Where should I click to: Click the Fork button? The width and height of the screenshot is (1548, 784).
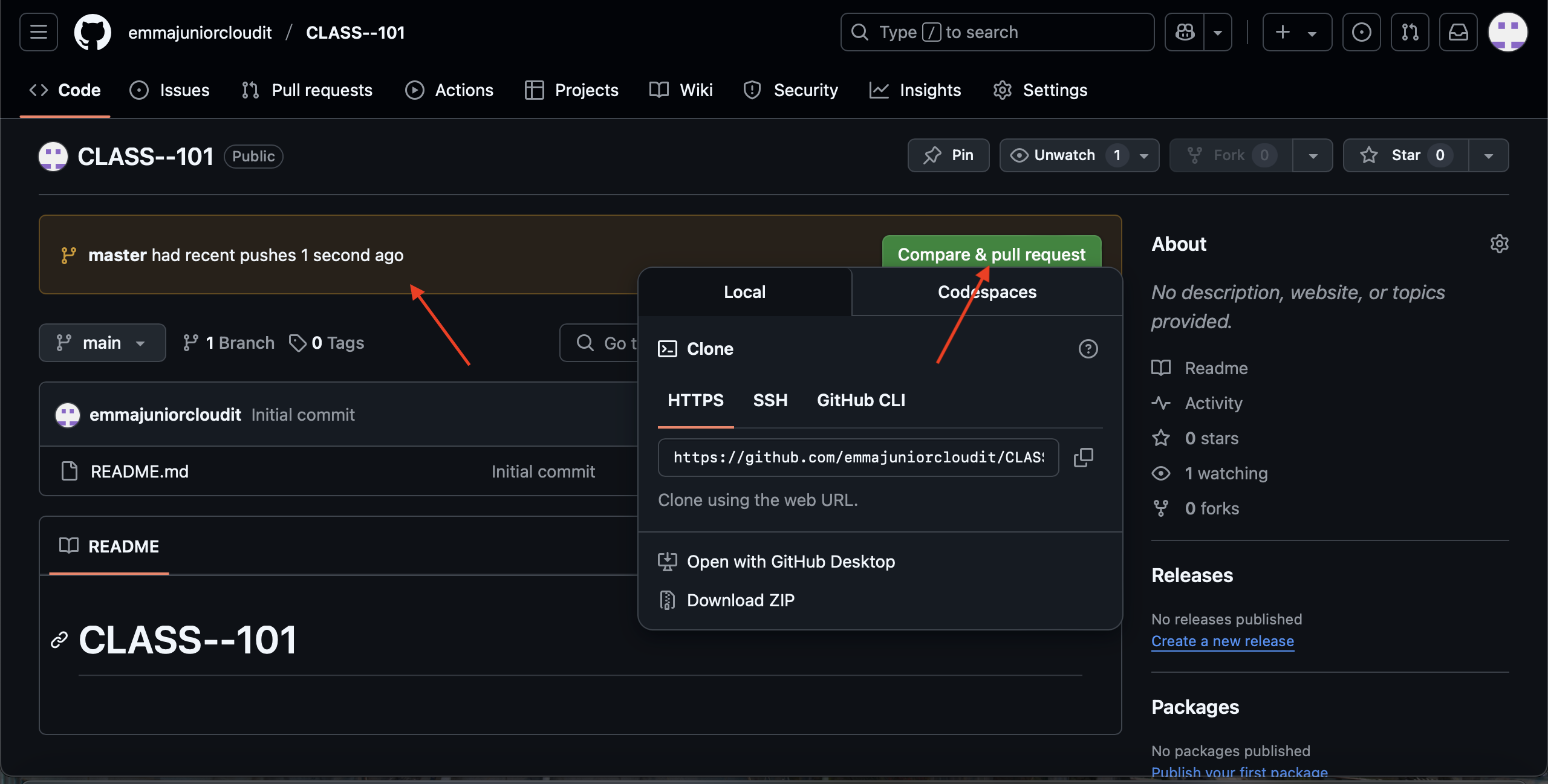tap(1231, 155)
